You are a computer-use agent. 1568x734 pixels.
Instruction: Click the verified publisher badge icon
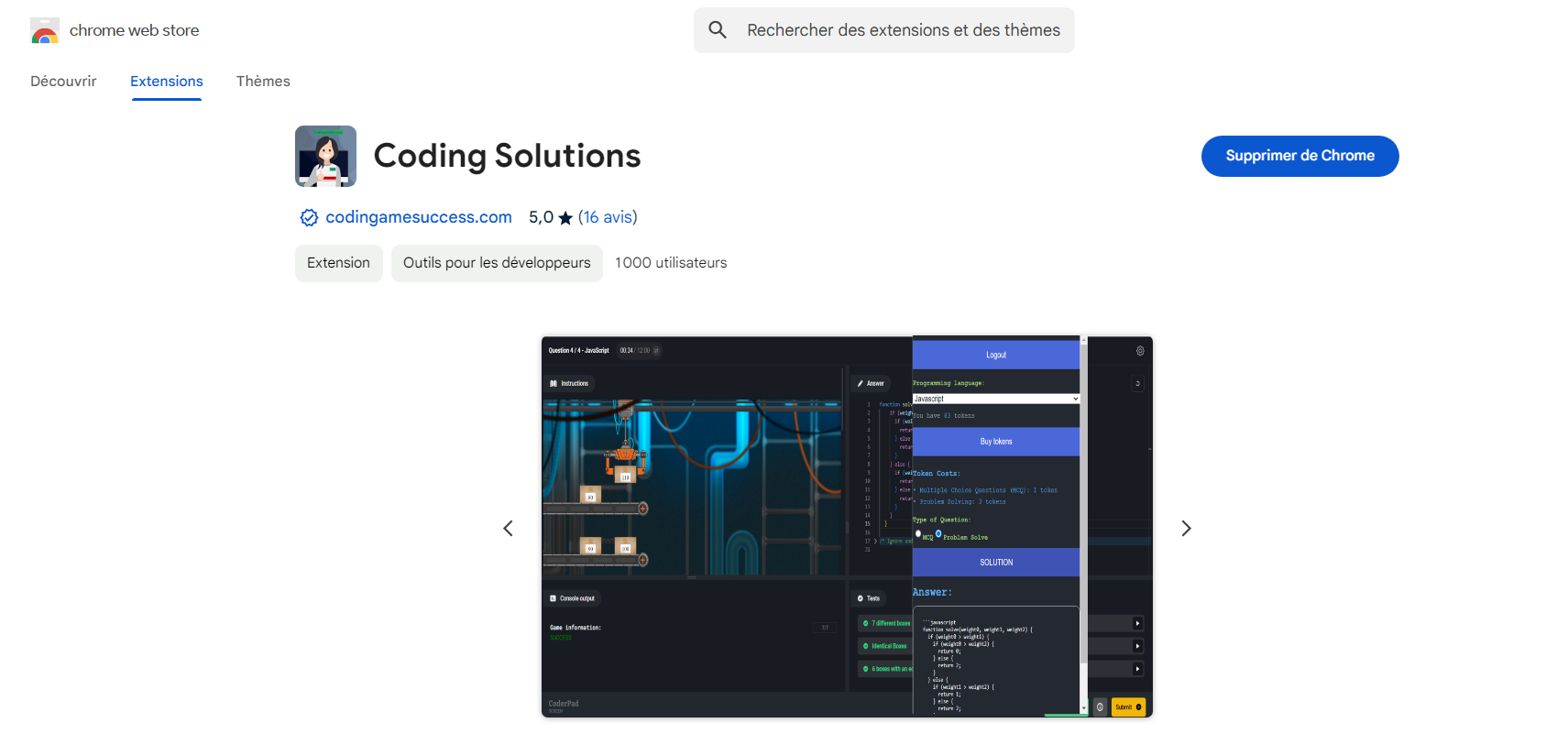click(x=309, y=217)
